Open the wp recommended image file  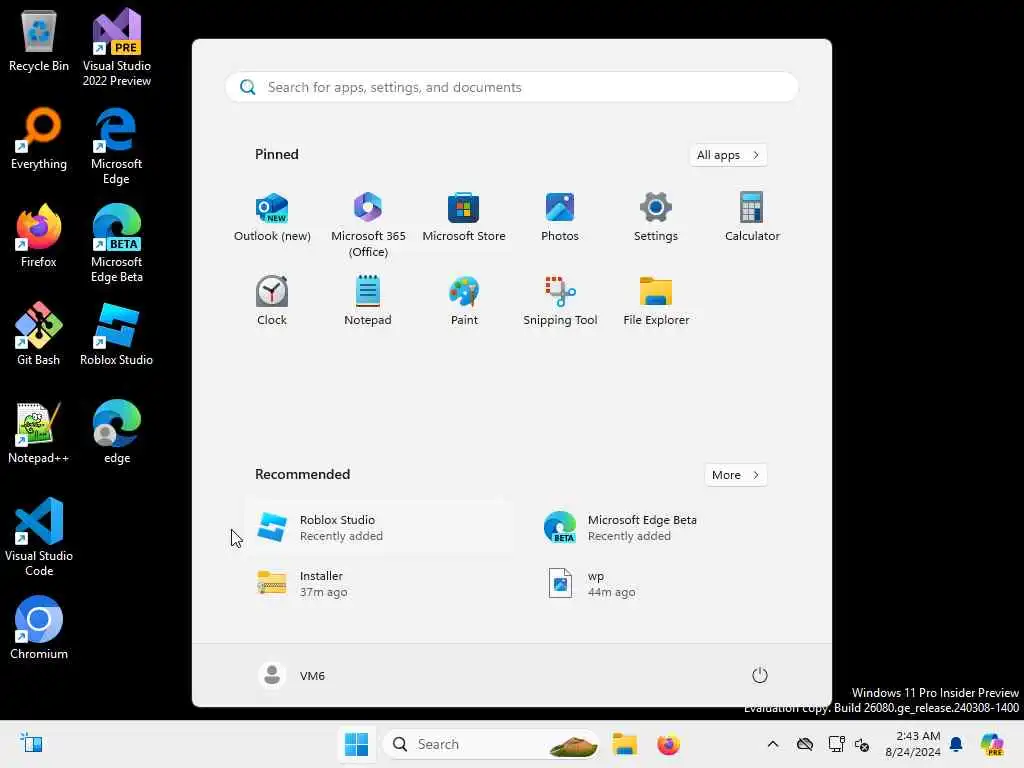pyautogui.click(x=664, y=583)
